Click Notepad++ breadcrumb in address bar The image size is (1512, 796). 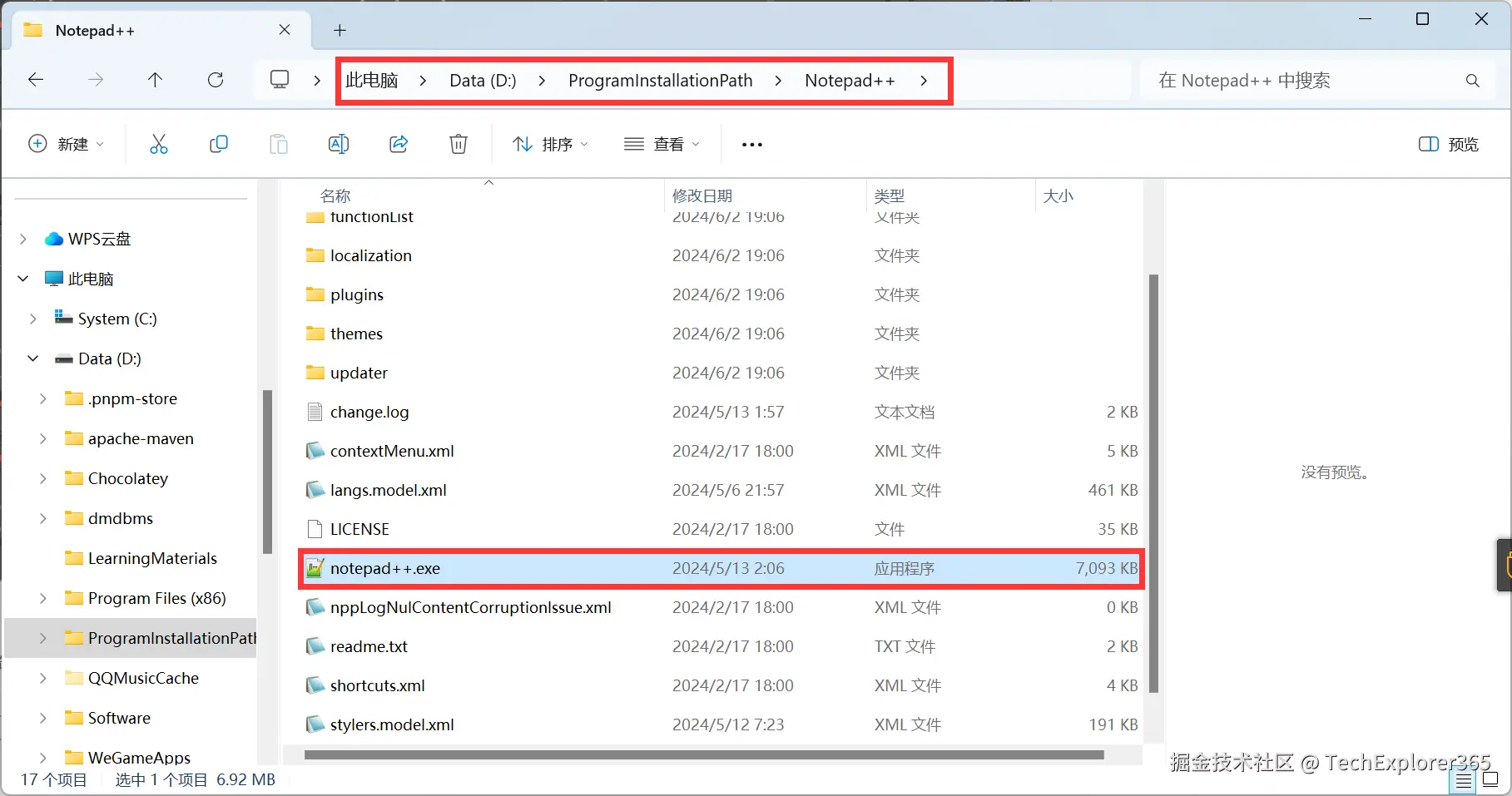click(850, 81)
